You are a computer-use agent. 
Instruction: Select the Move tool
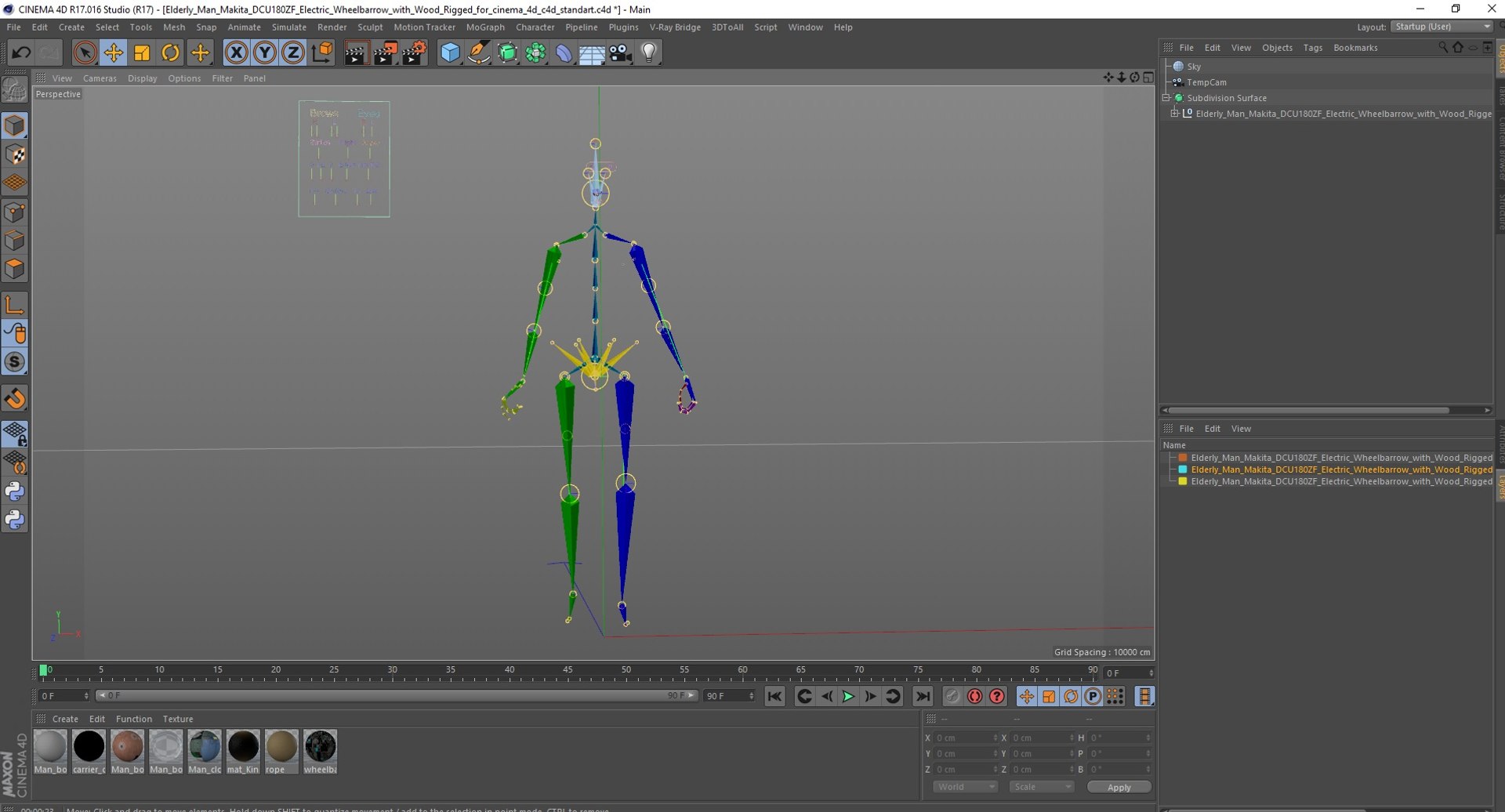coord(114,53)
